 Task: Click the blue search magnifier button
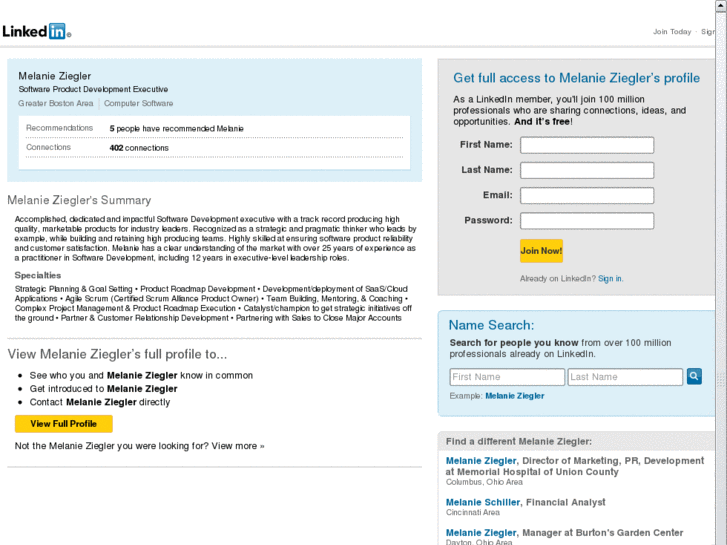click(x=694, y=376)
